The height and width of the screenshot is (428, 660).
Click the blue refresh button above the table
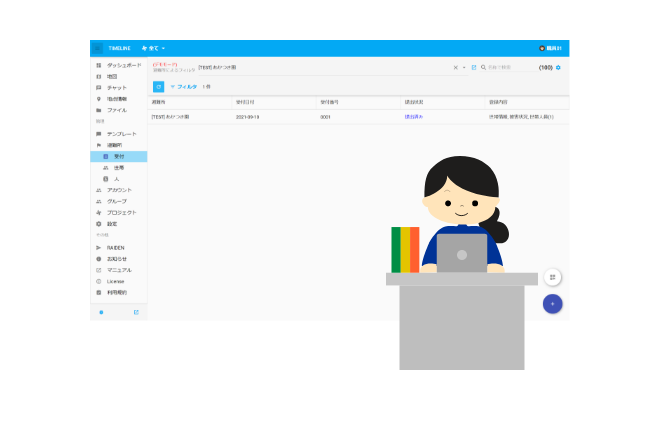tap(158, 87)
